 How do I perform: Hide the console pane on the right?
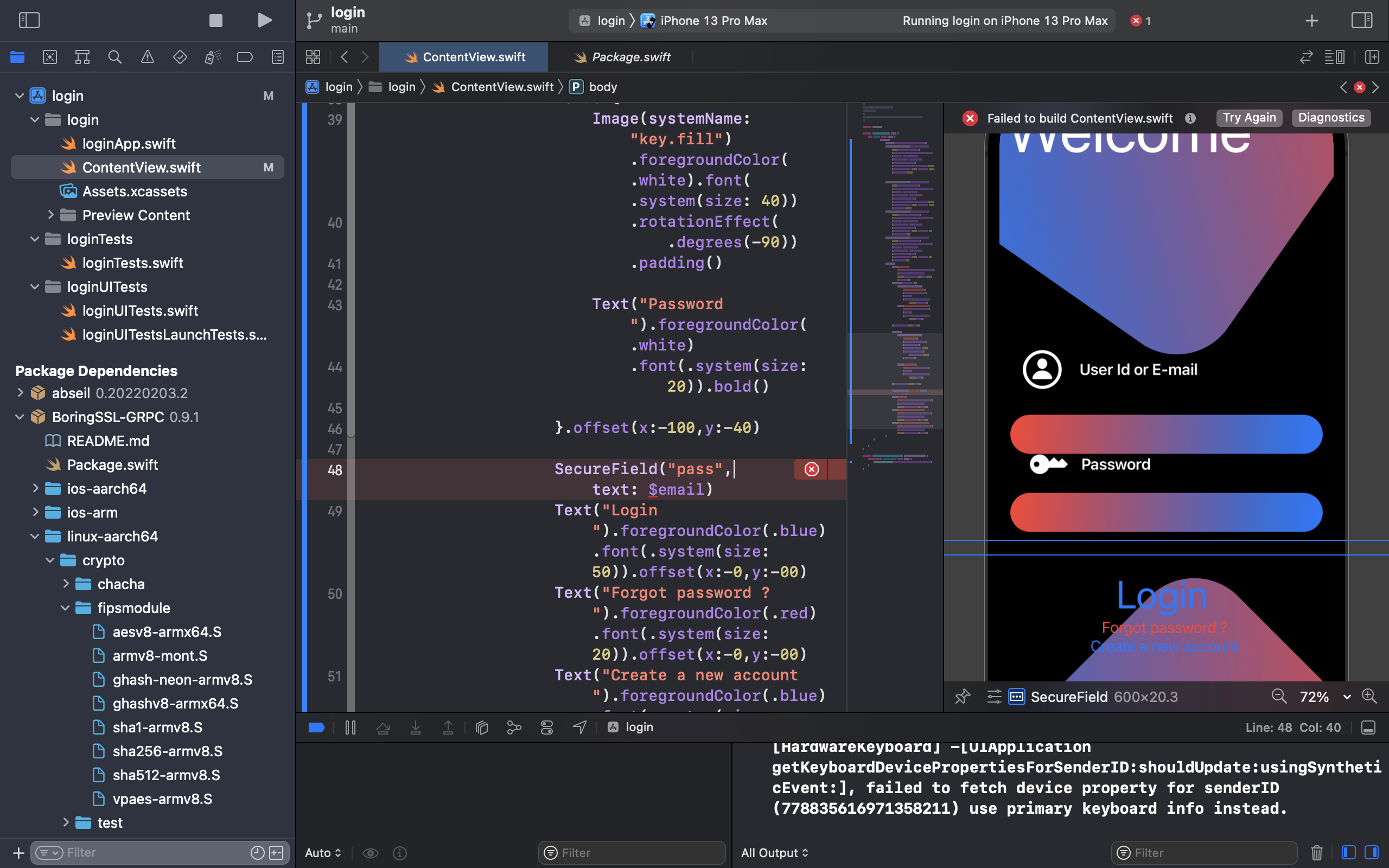point(1372,852)
